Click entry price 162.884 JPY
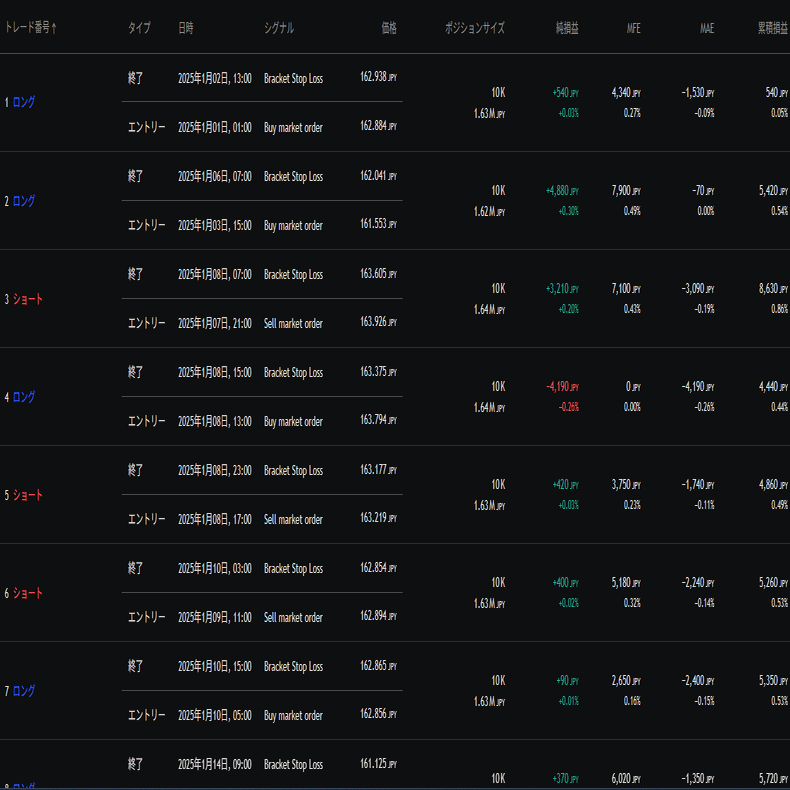This screenshot has height=790, width=790. [x=378, y=125]
